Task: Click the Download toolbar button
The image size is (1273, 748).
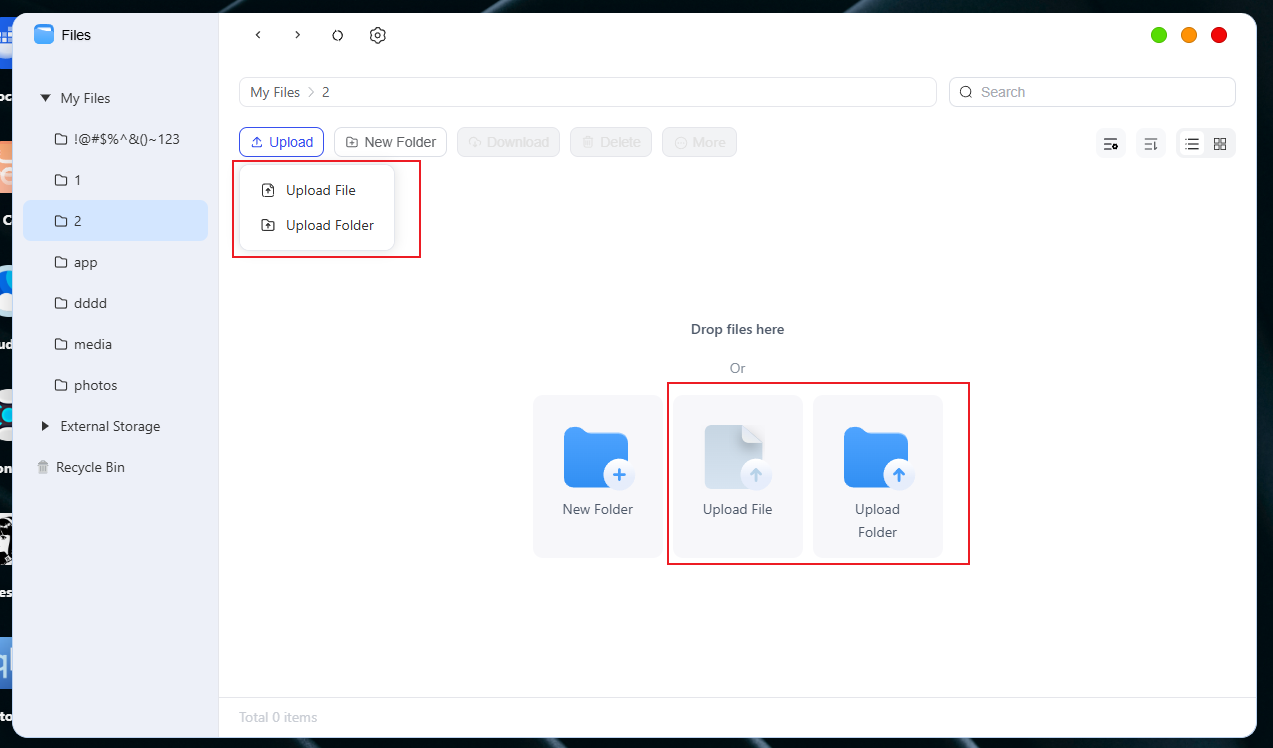Action: (509, 142)
